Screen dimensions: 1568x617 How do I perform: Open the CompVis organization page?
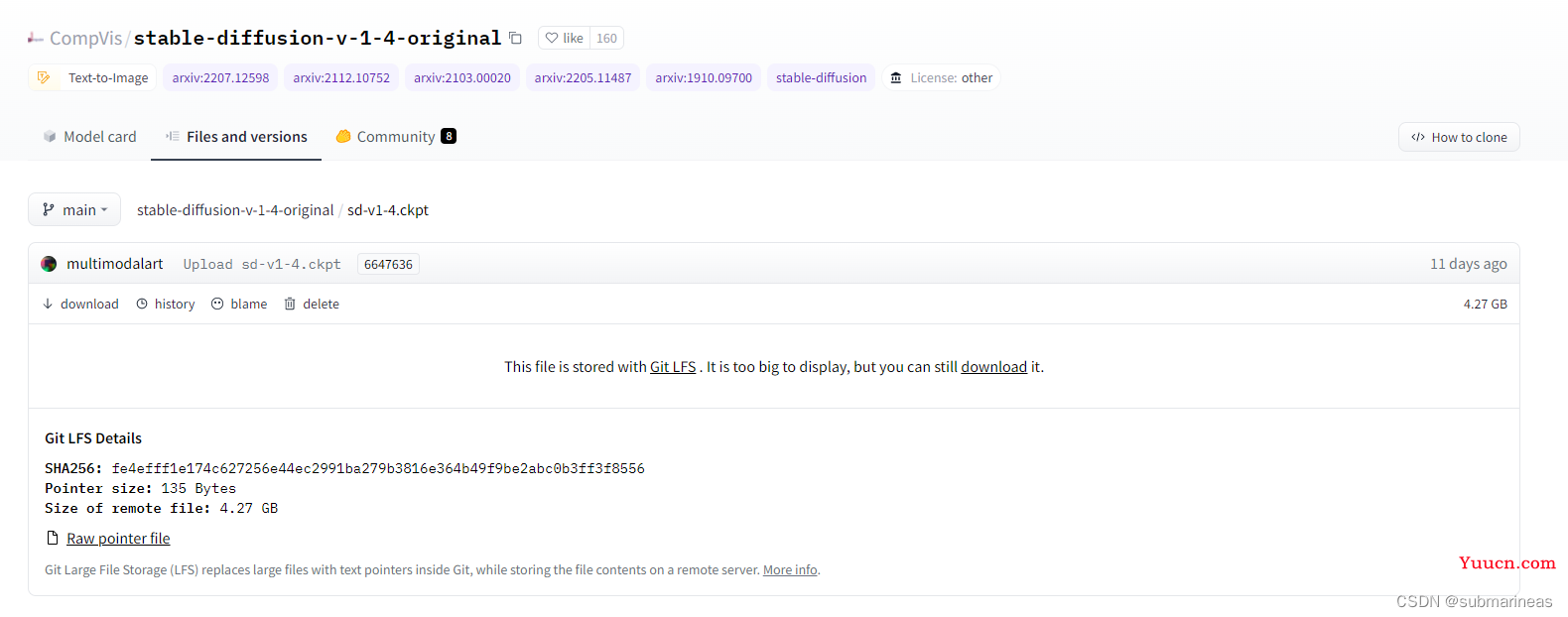point(85,38)
